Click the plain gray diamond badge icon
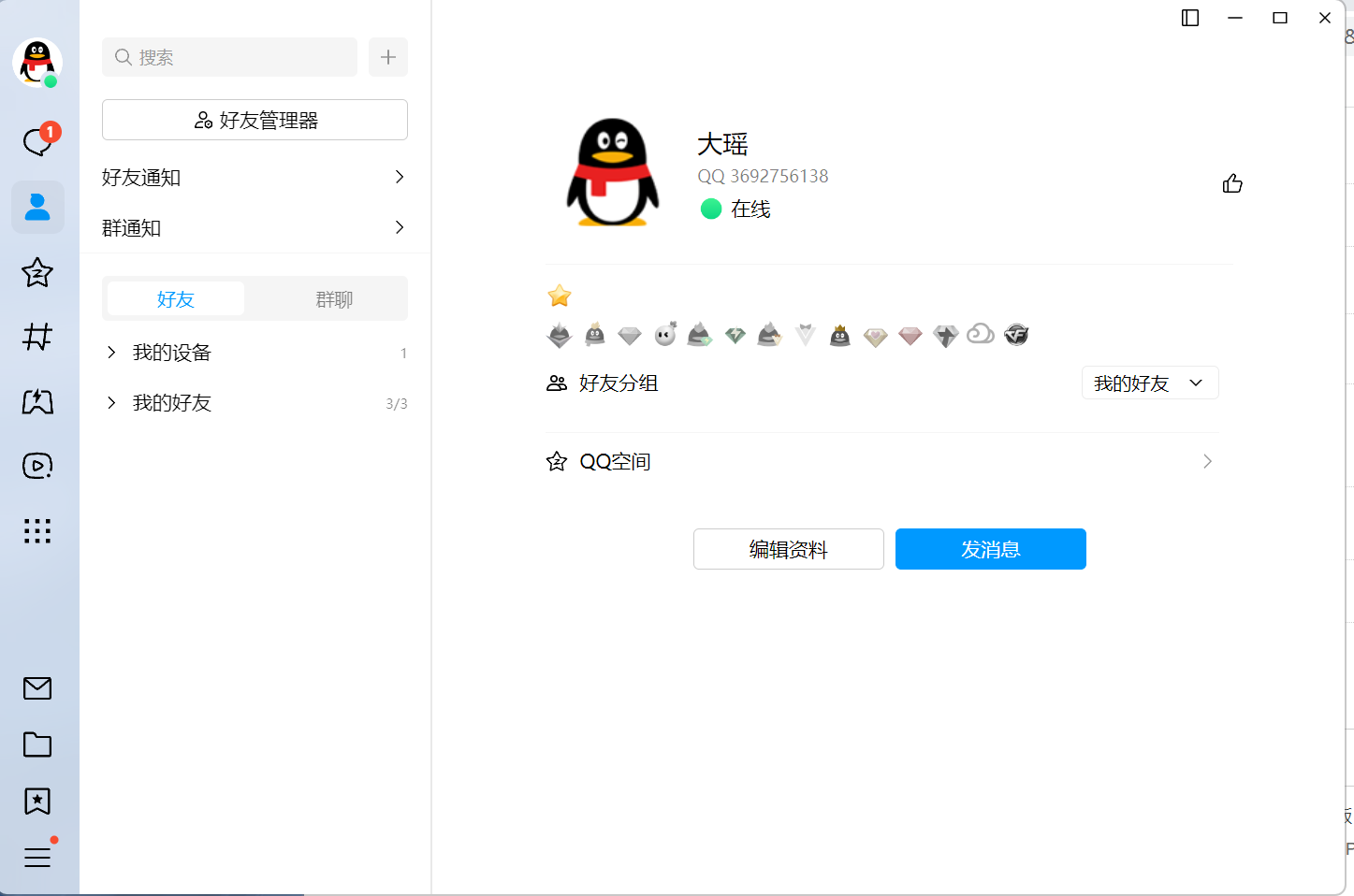The height and width of the screenshot is (896, 1354). pos(630,336)
